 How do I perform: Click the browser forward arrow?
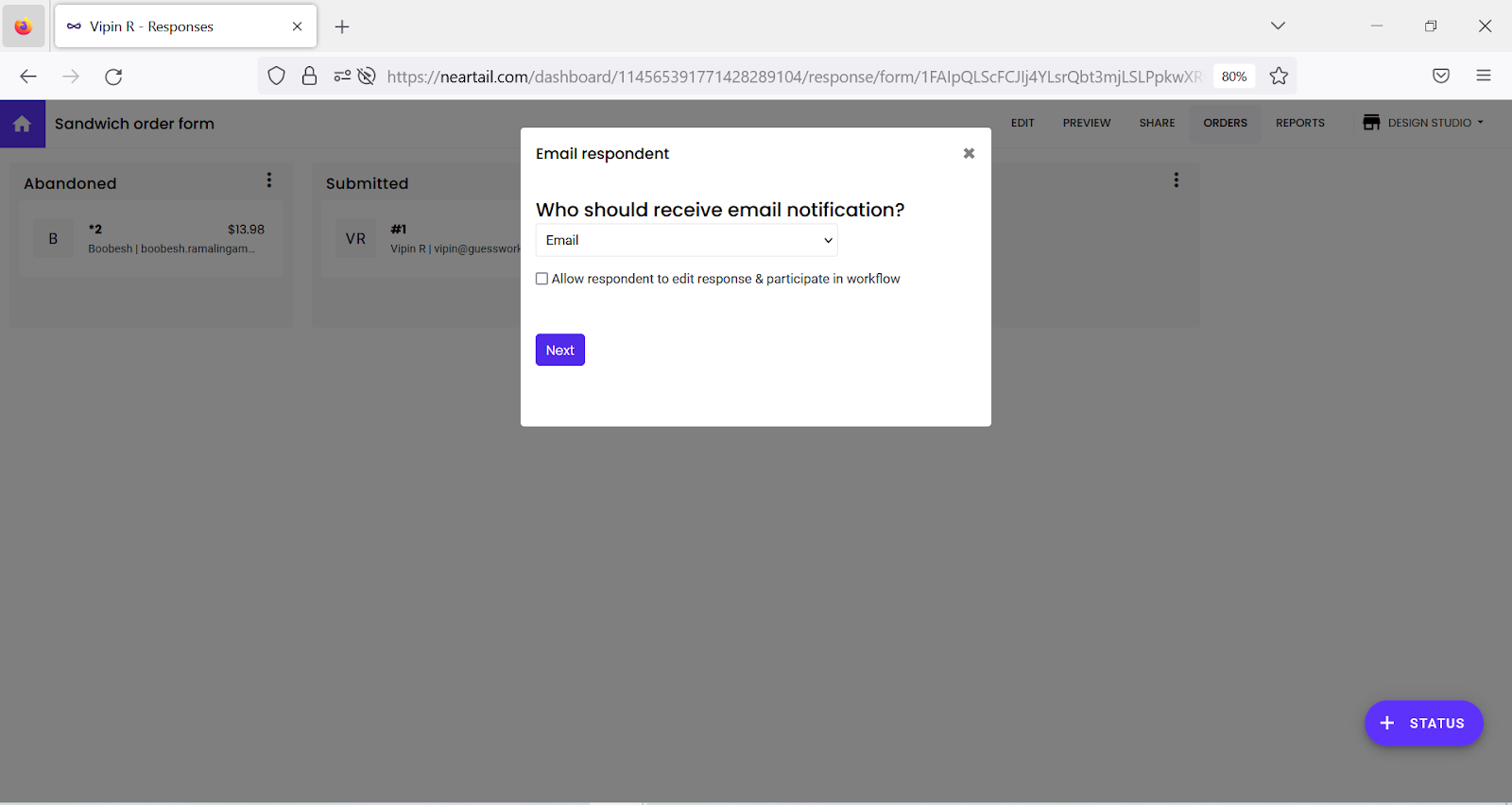[x=71, y=77]
